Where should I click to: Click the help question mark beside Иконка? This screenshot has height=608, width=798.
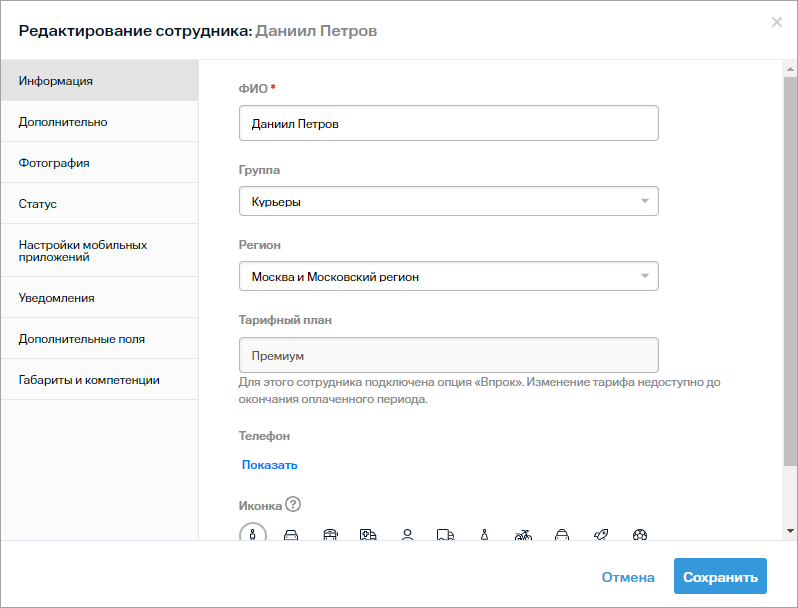(x=293, y=505)
